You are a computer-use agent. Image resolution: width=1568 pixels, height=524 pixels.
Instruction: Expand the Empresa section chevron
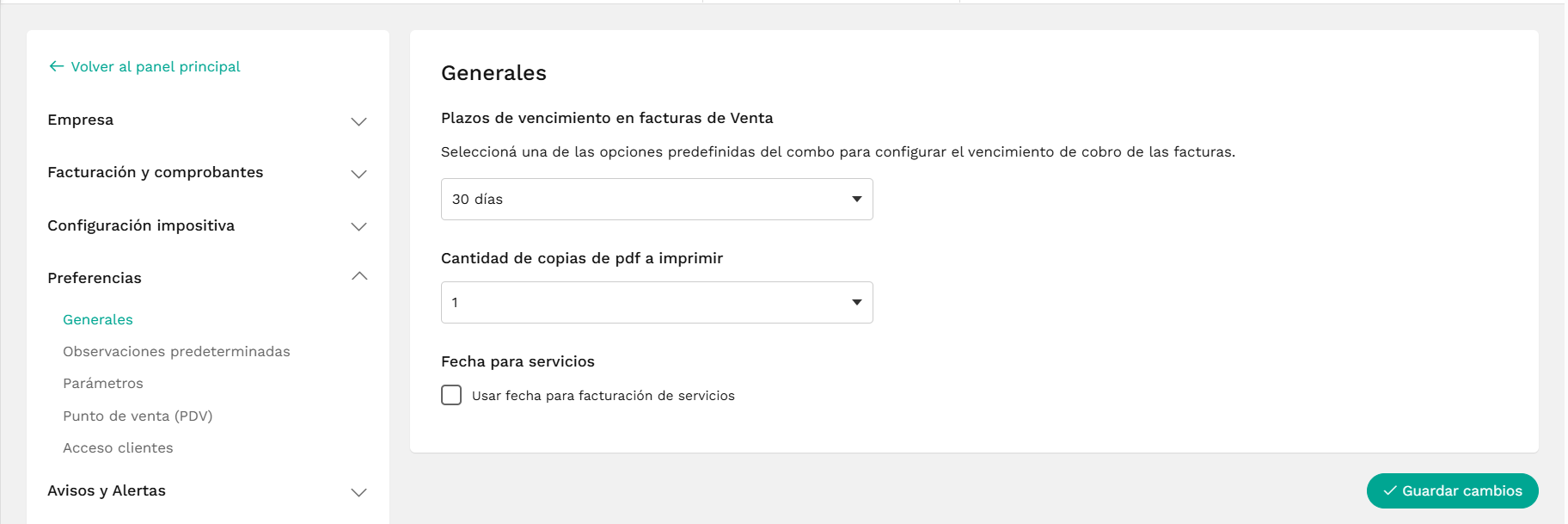[x=359, y=121]
